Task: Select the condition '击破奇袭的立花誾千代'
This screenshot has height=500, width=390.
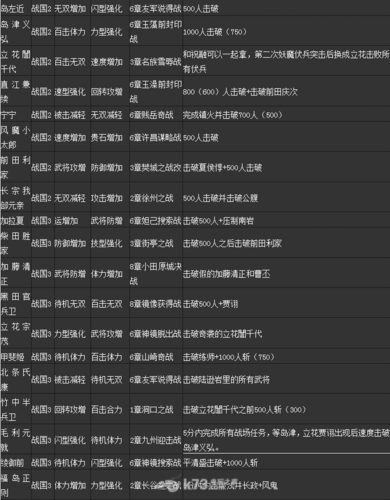Action: (x=222, y=334)
